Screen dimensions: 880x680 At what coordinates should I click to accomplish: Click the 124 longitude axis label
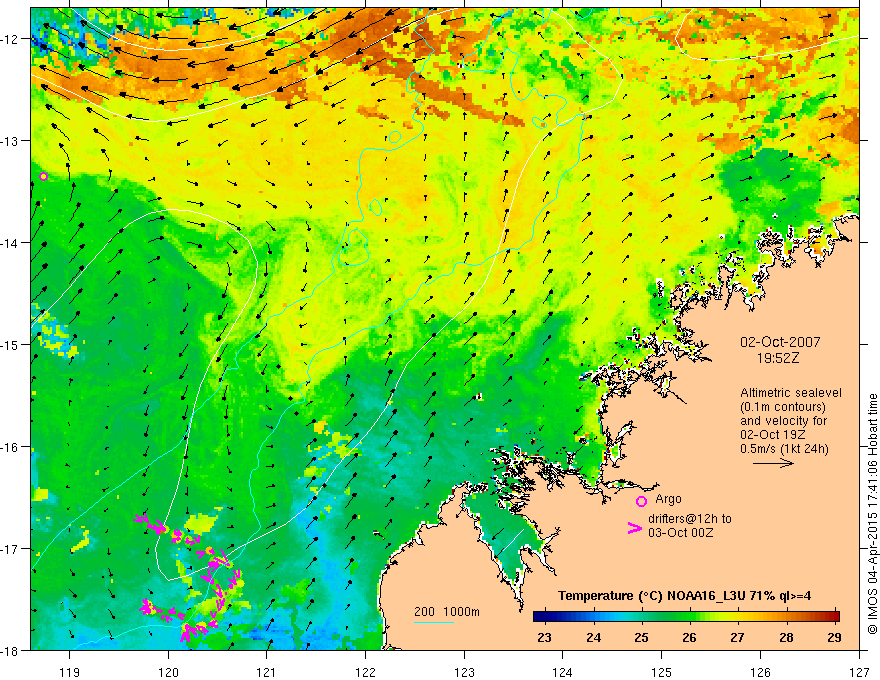click(563, 672)
